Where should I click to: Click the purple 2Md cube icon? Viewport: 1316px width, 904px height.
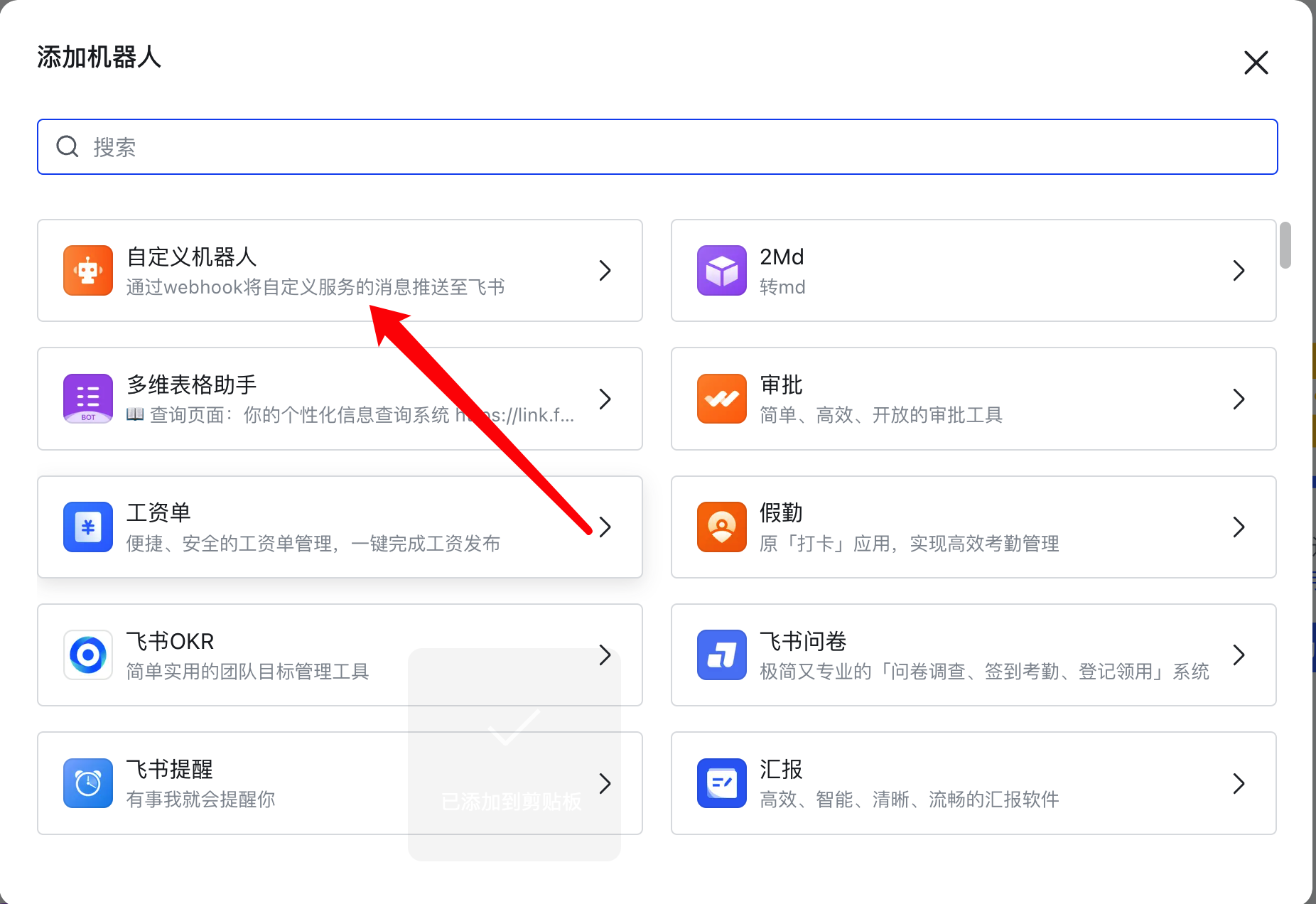tap(722, 271)
